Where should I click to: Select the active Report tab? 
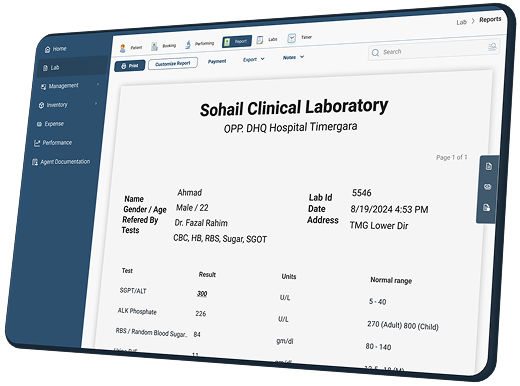click(x=237, y=42)
